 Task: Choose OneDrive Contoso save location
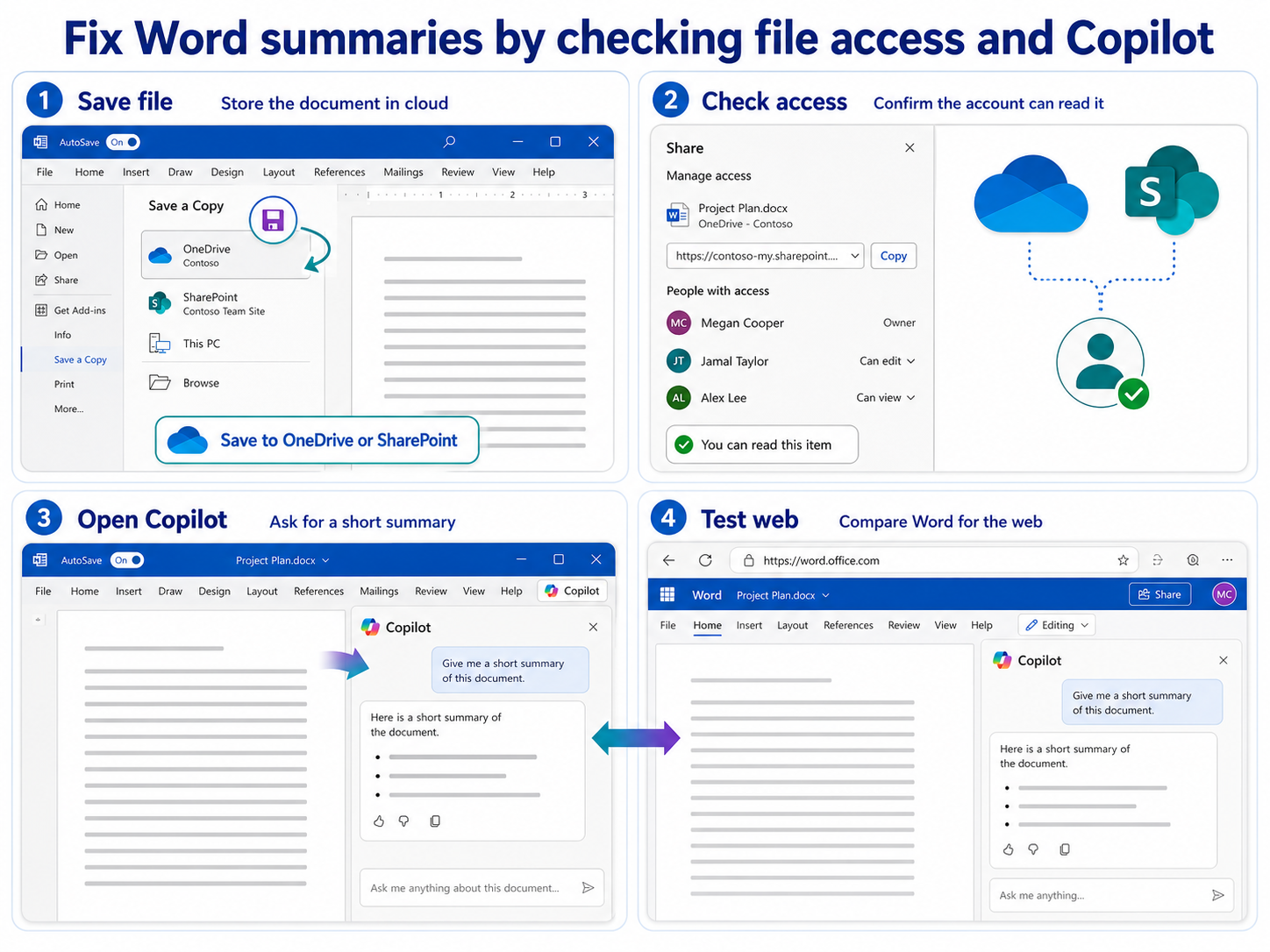(226, 255)
